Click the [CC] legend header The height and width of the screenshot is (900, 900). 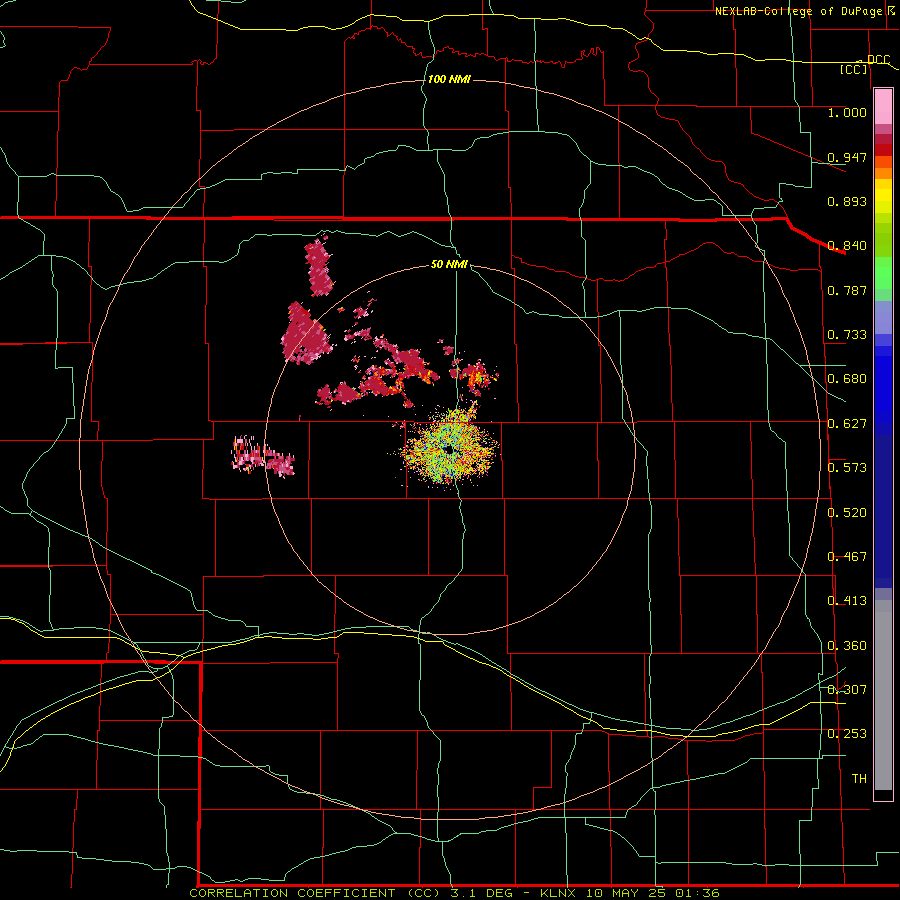(x=854, y=69)
